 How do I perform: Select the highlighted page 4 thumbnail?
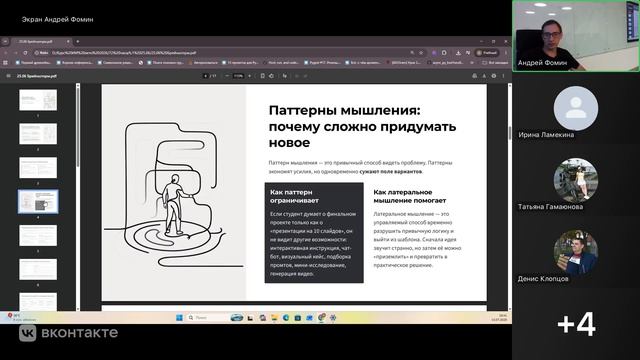point(38,201)
